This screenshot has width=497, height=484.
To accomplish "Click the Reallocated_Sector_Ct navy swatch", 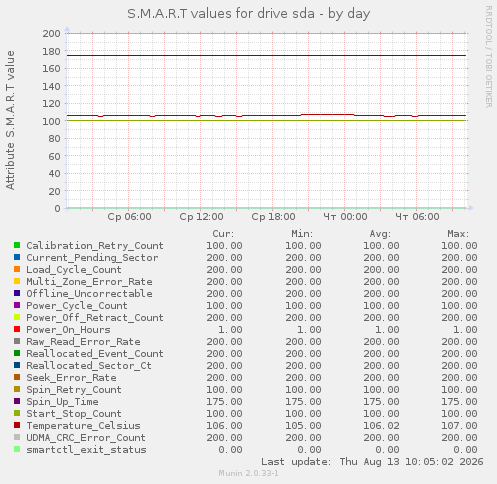I will [x=17, y=365].
